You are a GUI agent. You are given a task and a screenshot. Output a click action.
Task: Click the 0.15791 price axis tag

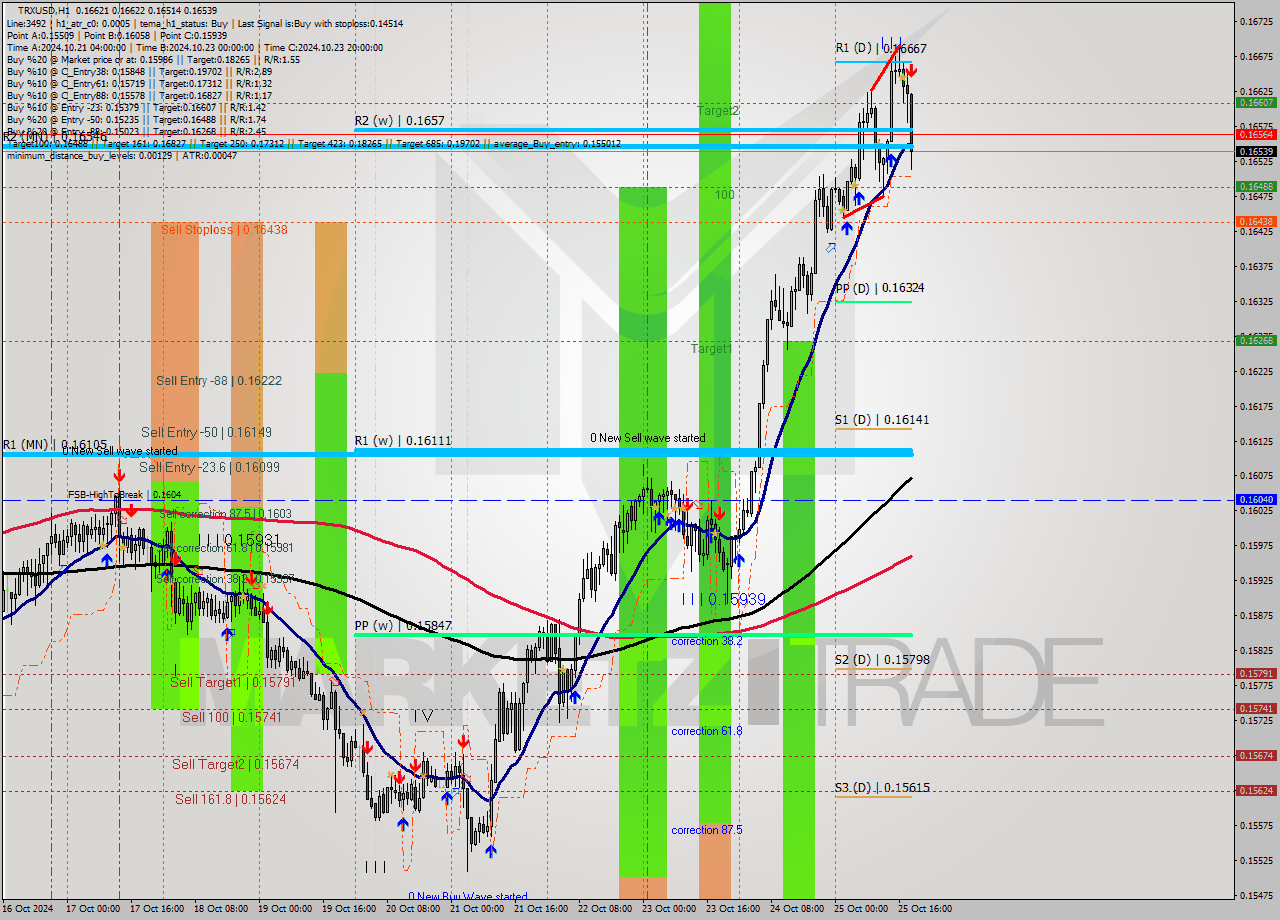coord(1256,673)
